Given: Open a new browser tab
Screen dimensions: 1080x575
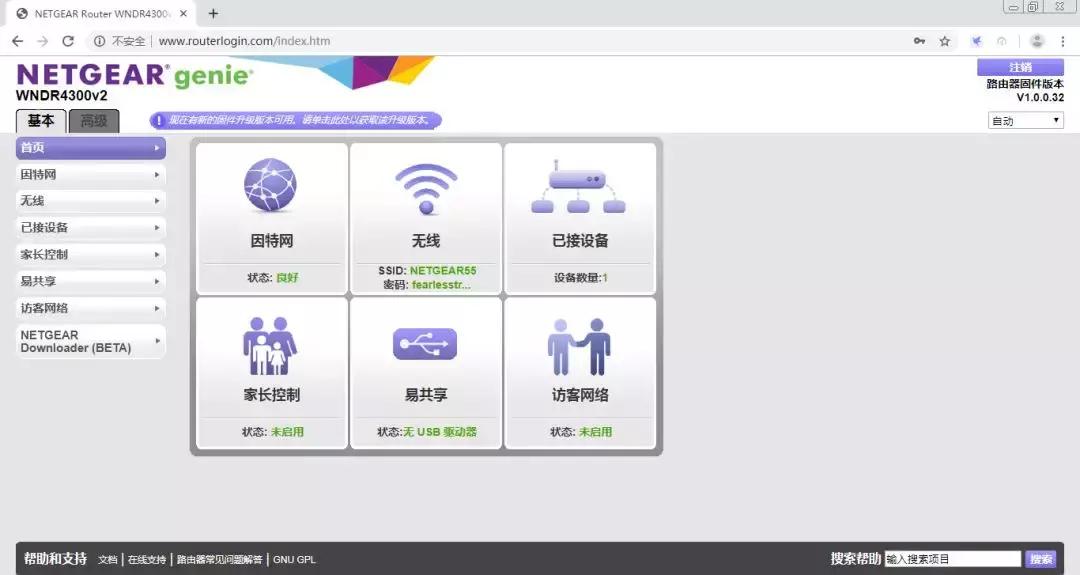Looking at the screenshot, I should [x=214, y=13].
